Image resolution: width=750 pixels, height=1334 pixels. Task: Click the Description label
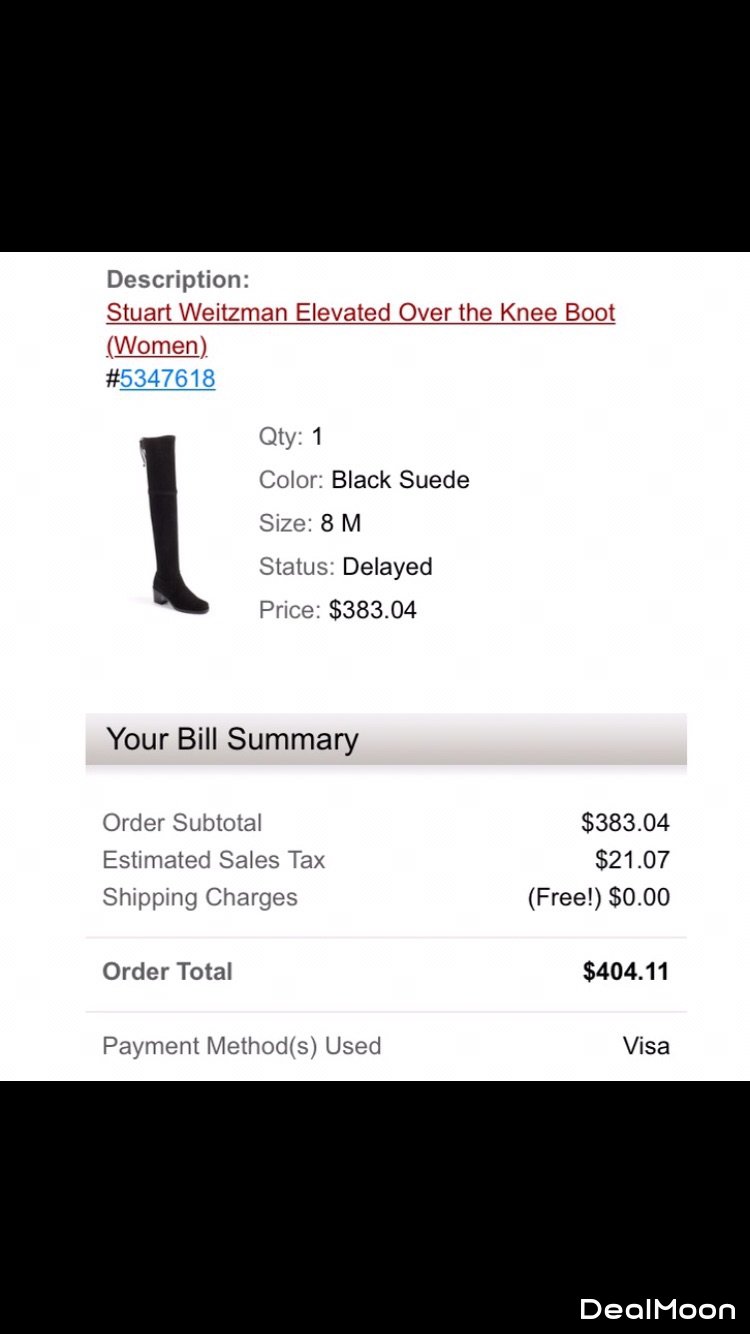(x=178, y=280)
